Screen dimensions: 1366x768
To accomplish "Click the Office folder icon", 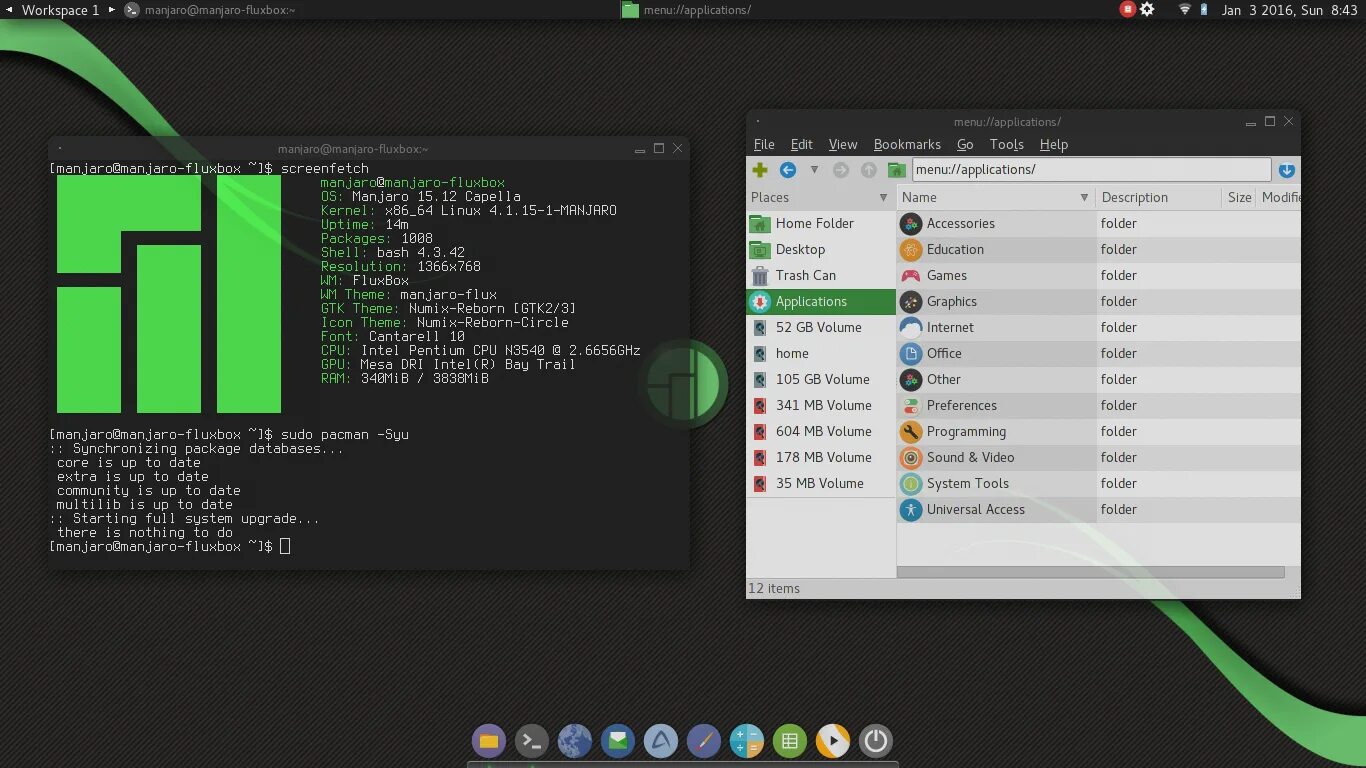I will [910, 353].
